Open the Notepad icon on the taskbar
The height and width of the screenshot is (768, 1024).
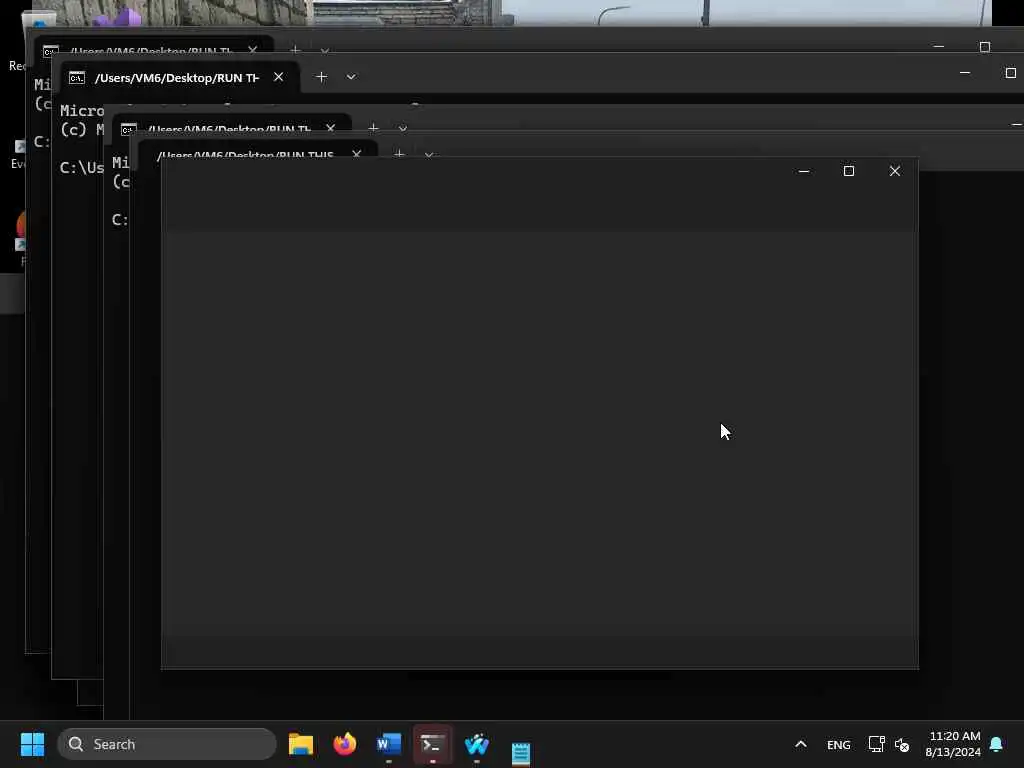pos(520,752)
